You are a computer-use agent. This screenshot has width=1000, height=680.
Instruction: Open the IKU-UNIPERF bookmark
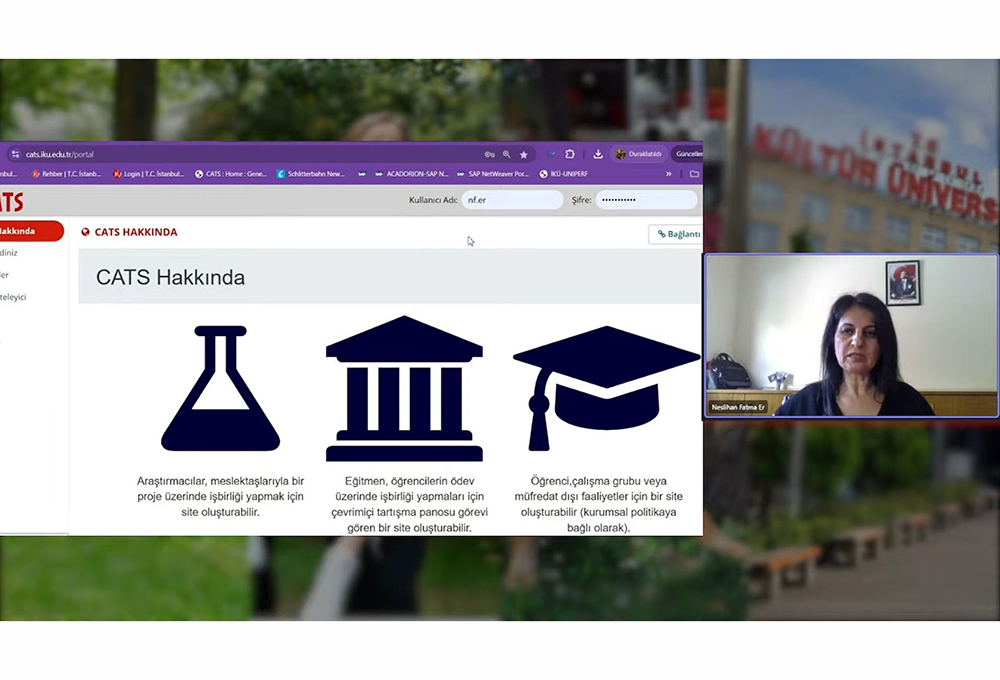click(565, 174)
